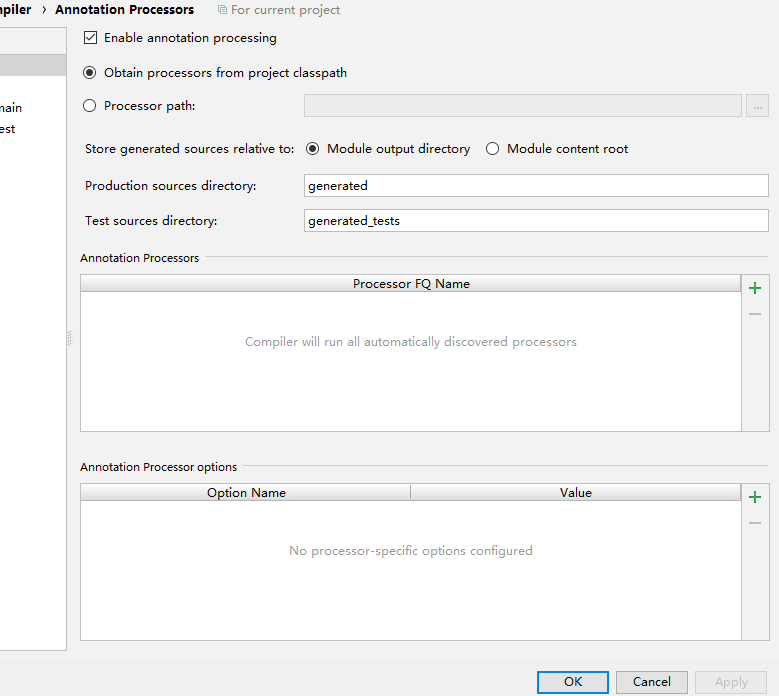Click the Option Name column header
Screen dimensions: 779x696
[x=246, y=493]
